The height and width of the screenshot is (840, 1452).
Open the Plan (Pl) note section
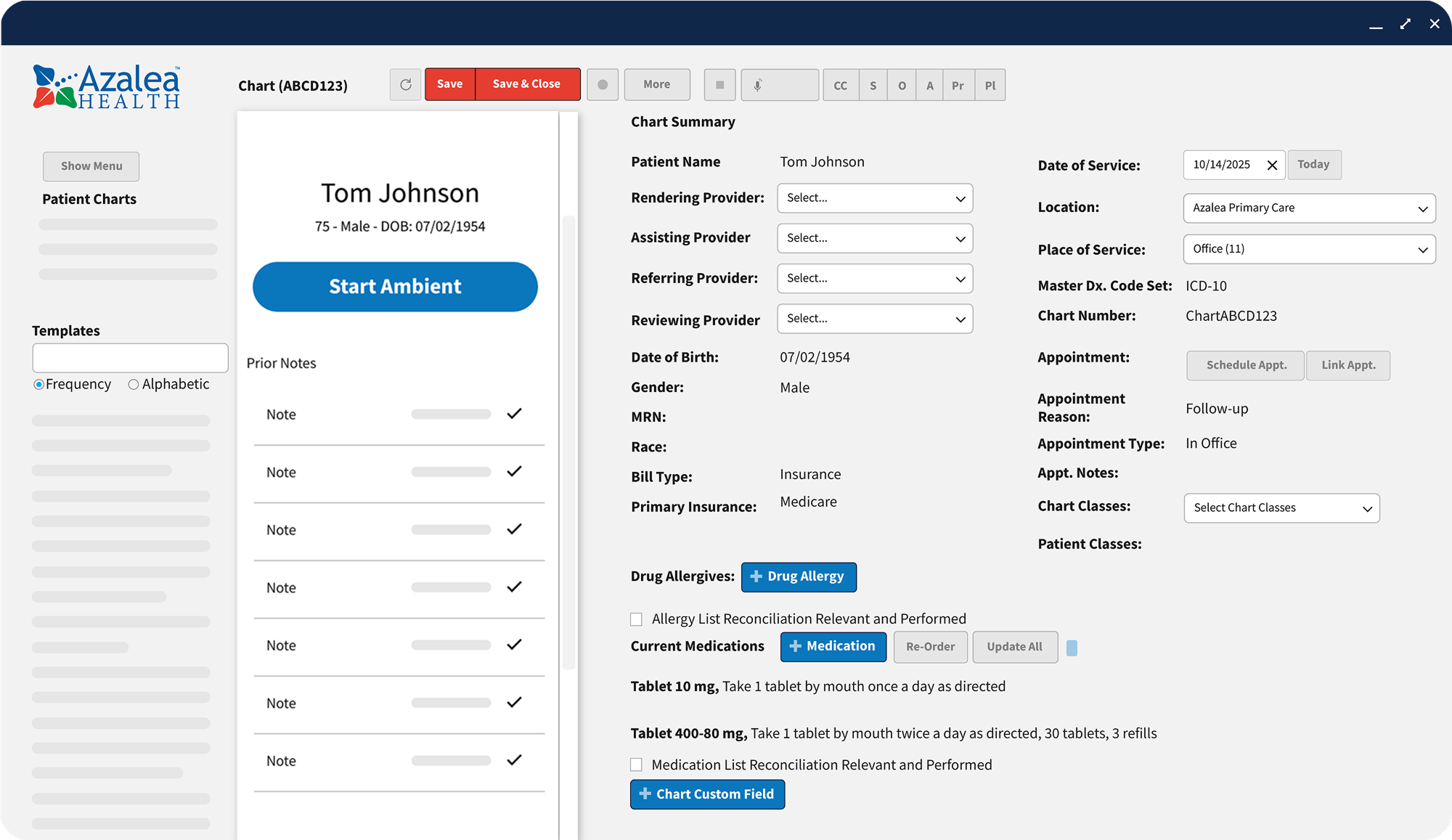990,85
